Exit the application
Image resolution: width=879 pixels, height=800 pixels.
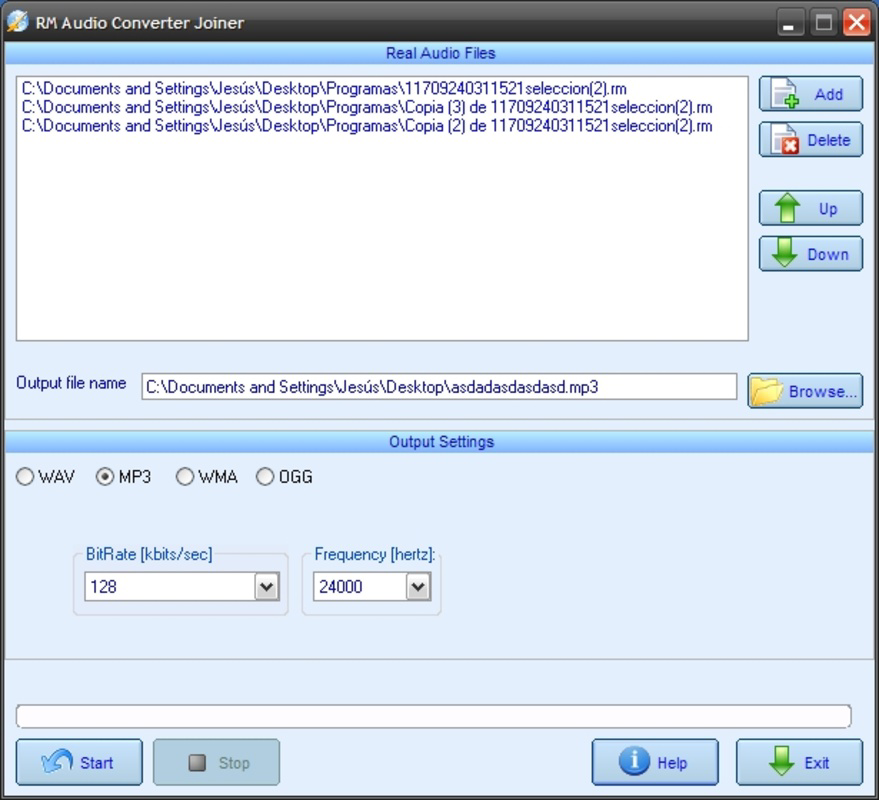point(799,762)
